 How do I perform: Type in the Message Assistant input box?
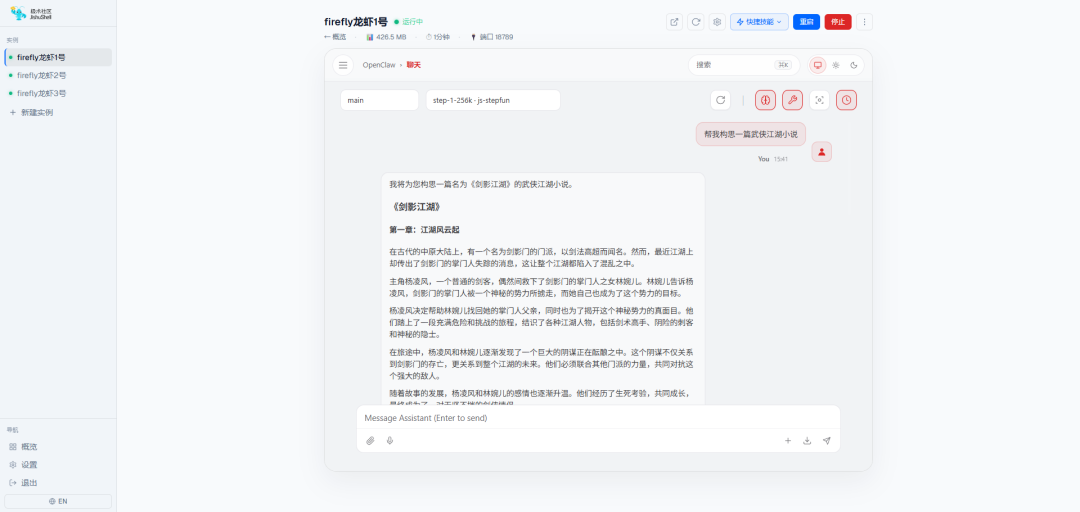click(x=598, y=418)
